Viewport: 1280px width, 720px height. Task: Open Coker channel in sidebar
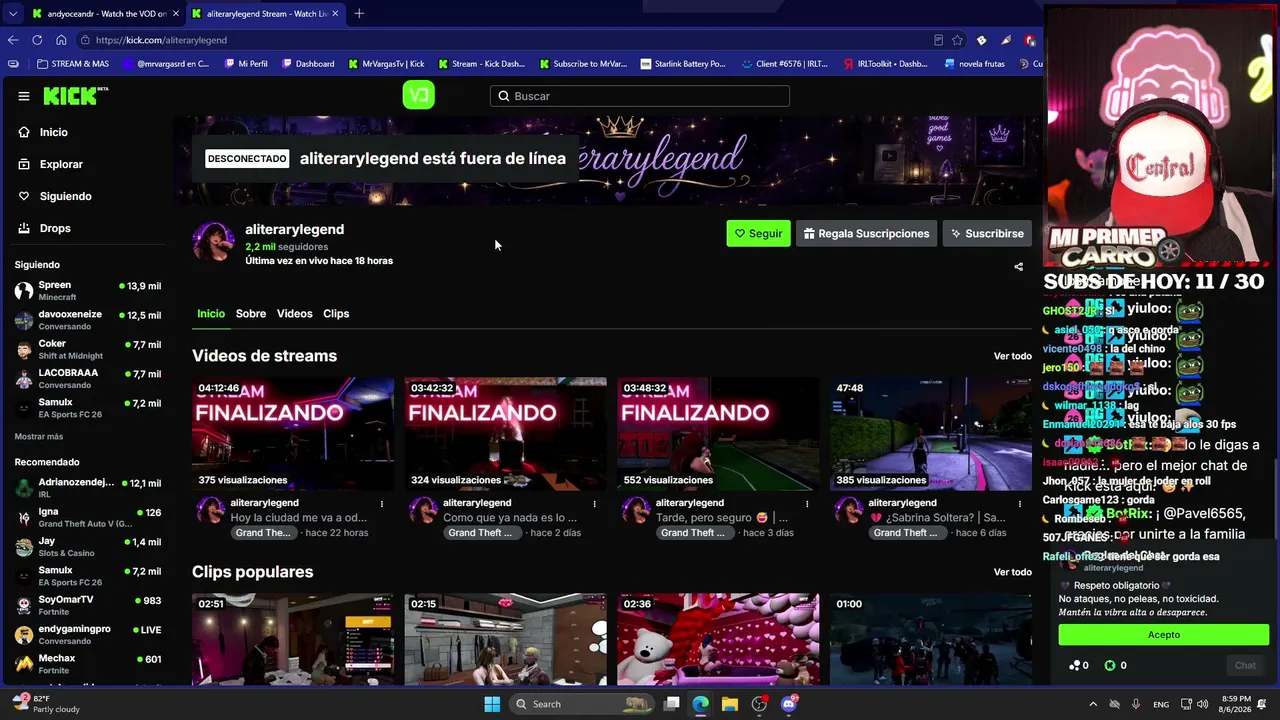pyautogui.click(x=88, y=349)
